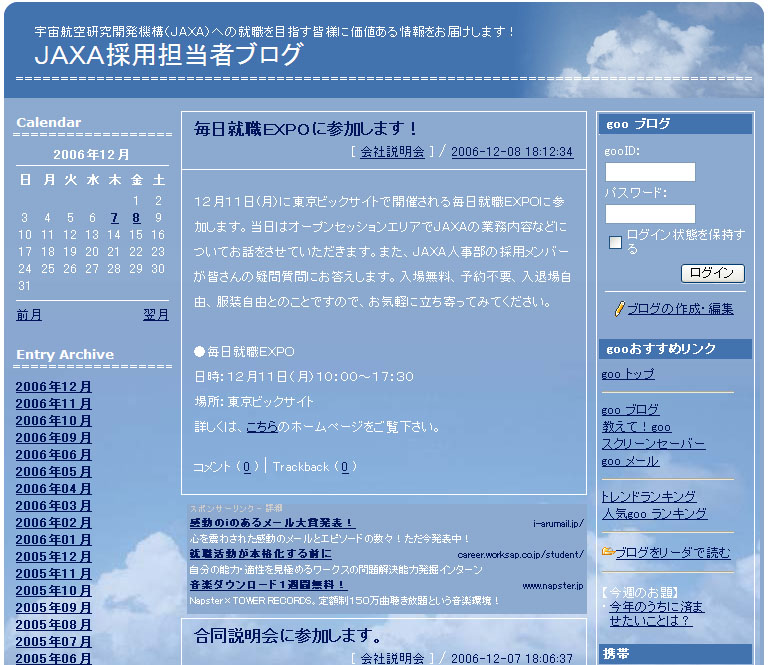Open the トレンドランキング link
The image size is (768, 665).
pos(648,497)
